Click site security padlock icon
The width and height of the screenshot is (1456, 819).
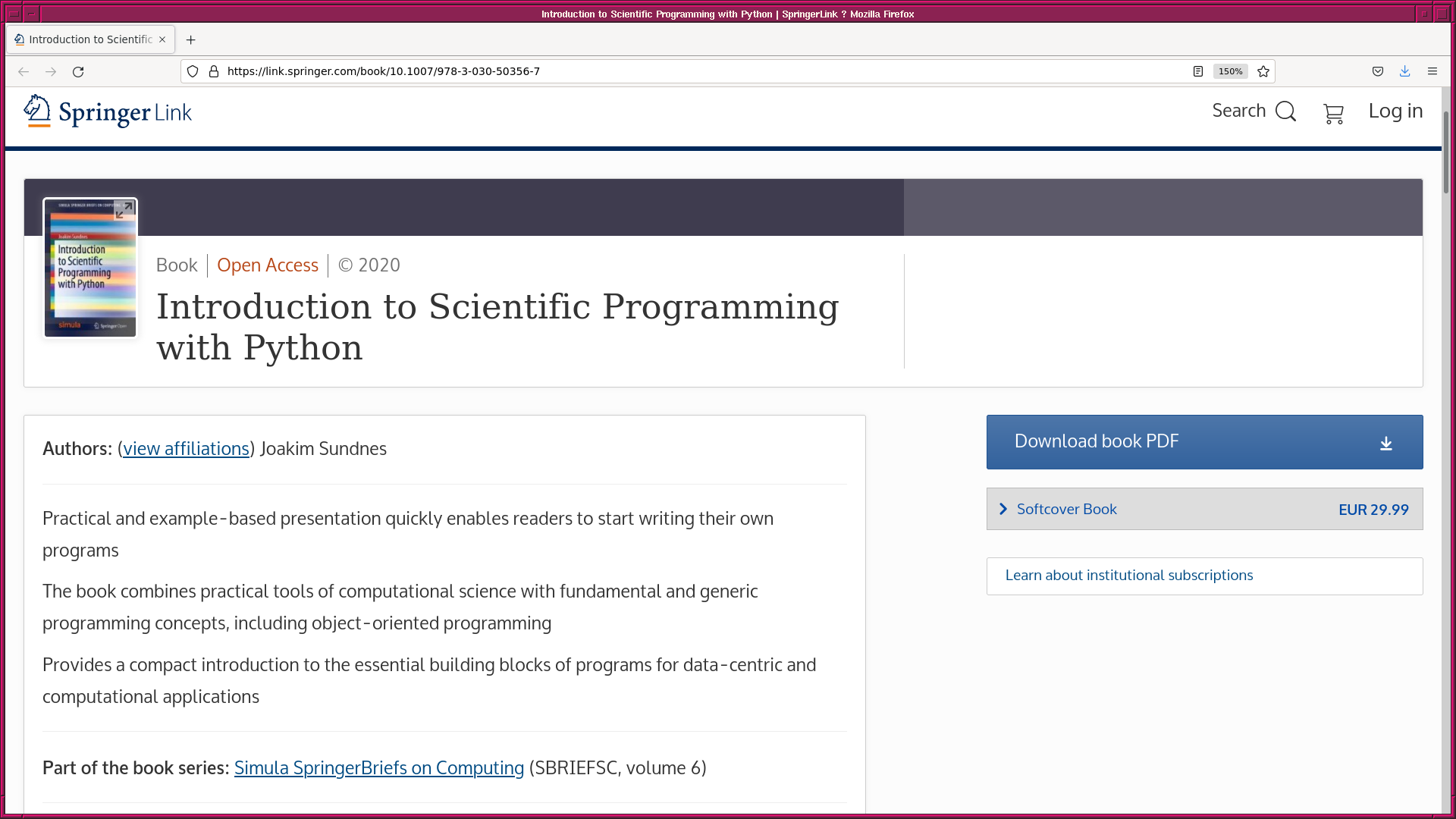point(214,71)
